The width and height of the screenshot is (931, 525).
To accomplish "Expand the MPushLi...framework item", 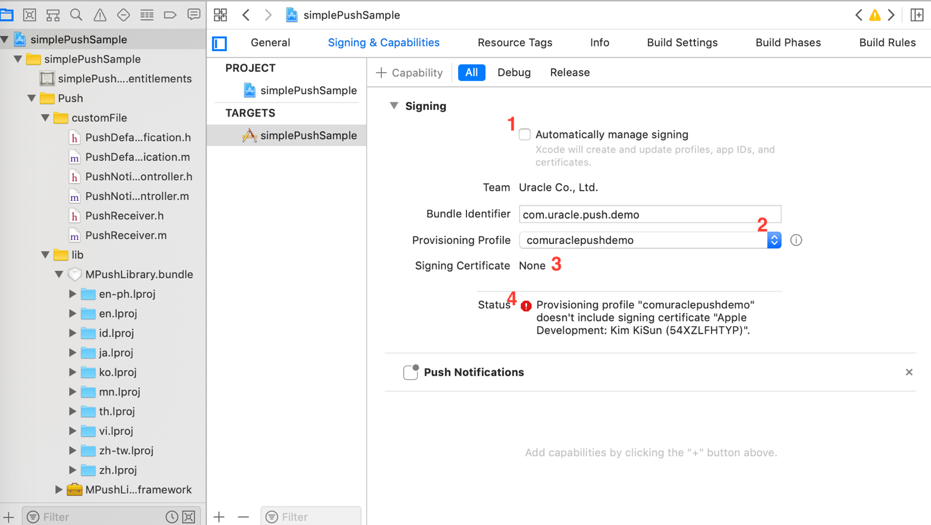I will (59, 490).
